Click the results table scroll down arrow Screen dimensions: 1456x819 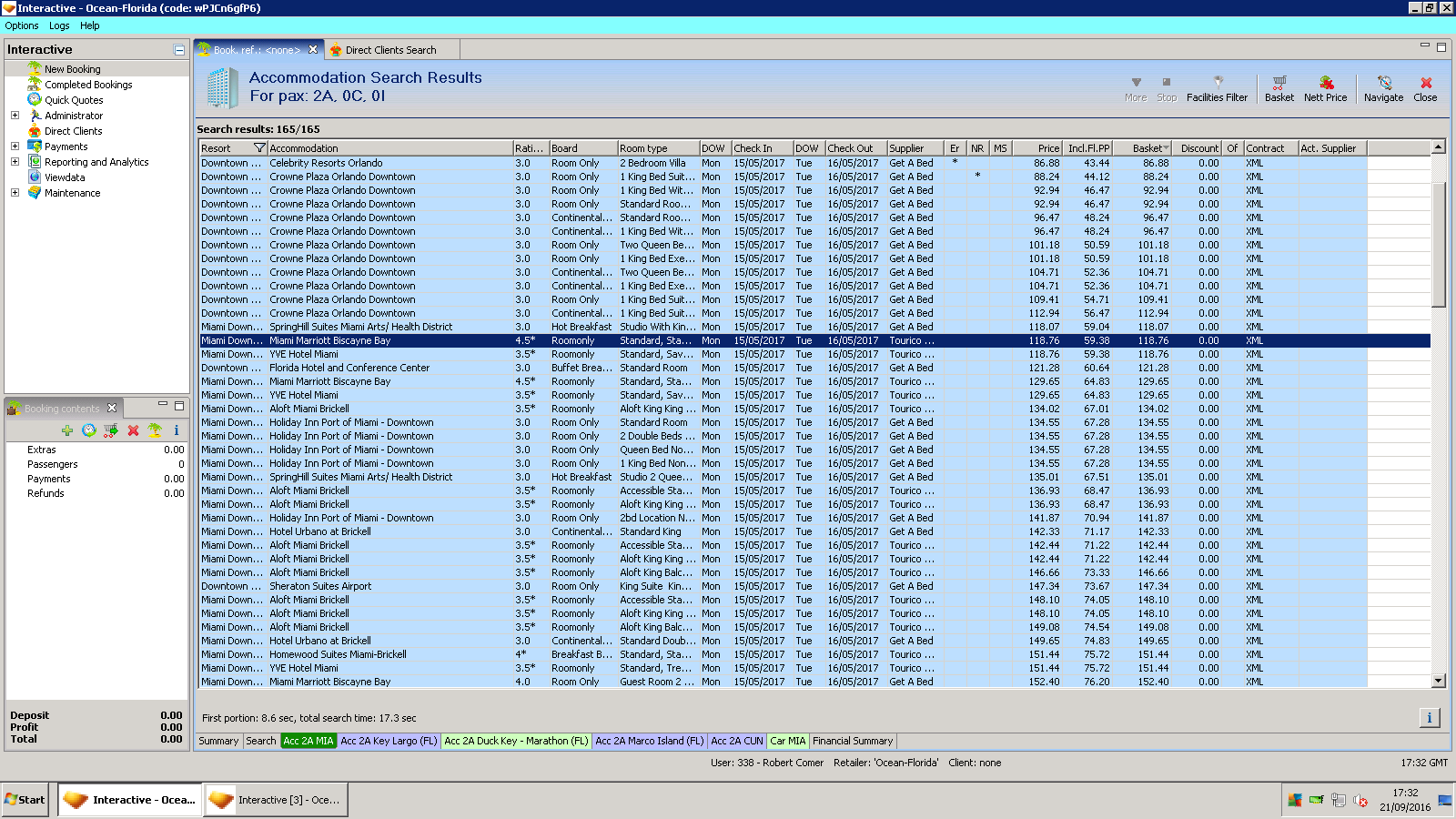pyautogui.click(x=1438, y=681)
